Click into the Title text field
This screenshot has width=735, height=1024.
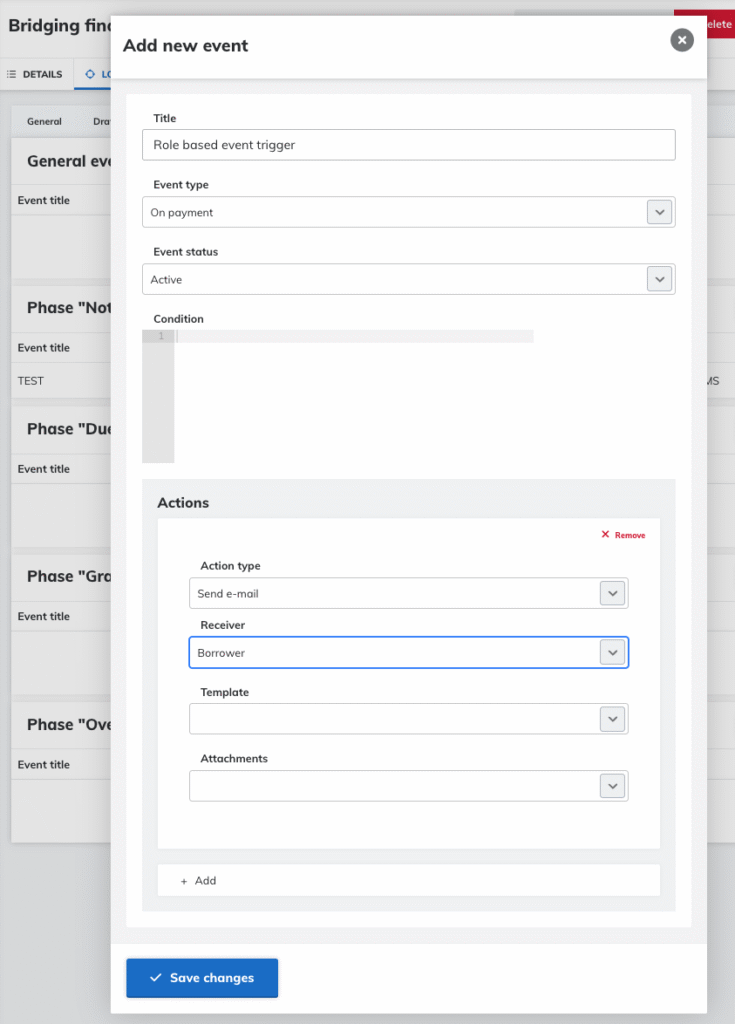coord(408,145)
